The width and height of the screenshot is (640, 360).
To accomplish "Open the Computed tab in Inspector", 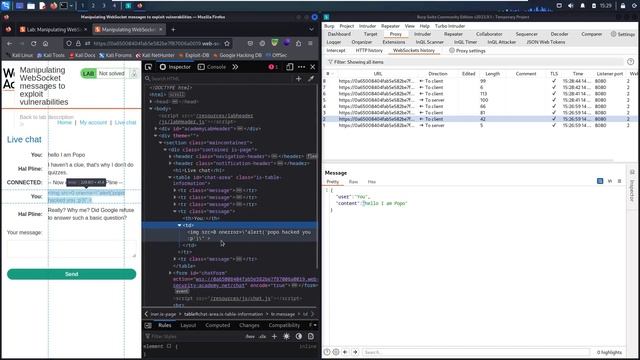I will coord(218,325).
